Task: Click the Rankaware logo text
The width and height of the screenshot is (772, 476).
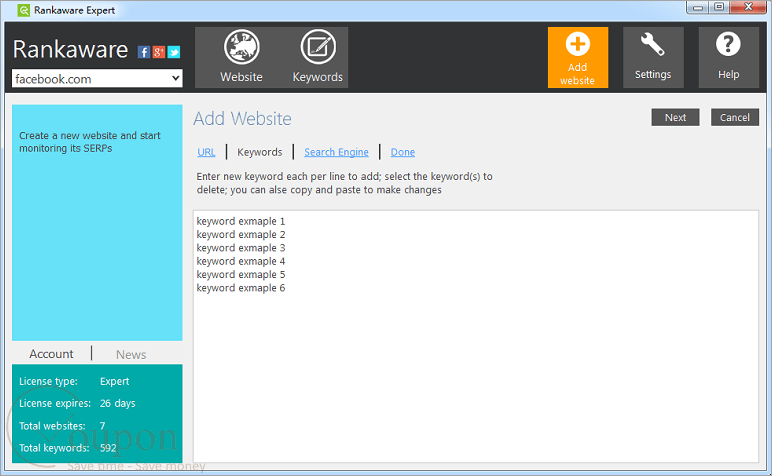Action: pyautogui.click(x=70, y=49)
